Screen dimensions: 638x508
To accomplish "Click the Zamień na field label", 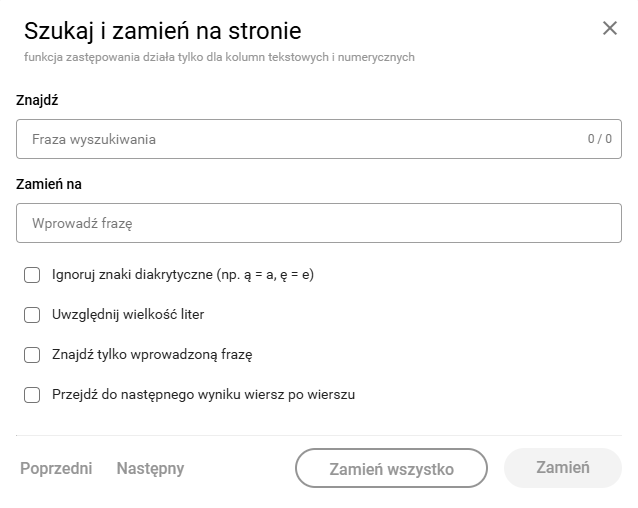I will point(49,184).
